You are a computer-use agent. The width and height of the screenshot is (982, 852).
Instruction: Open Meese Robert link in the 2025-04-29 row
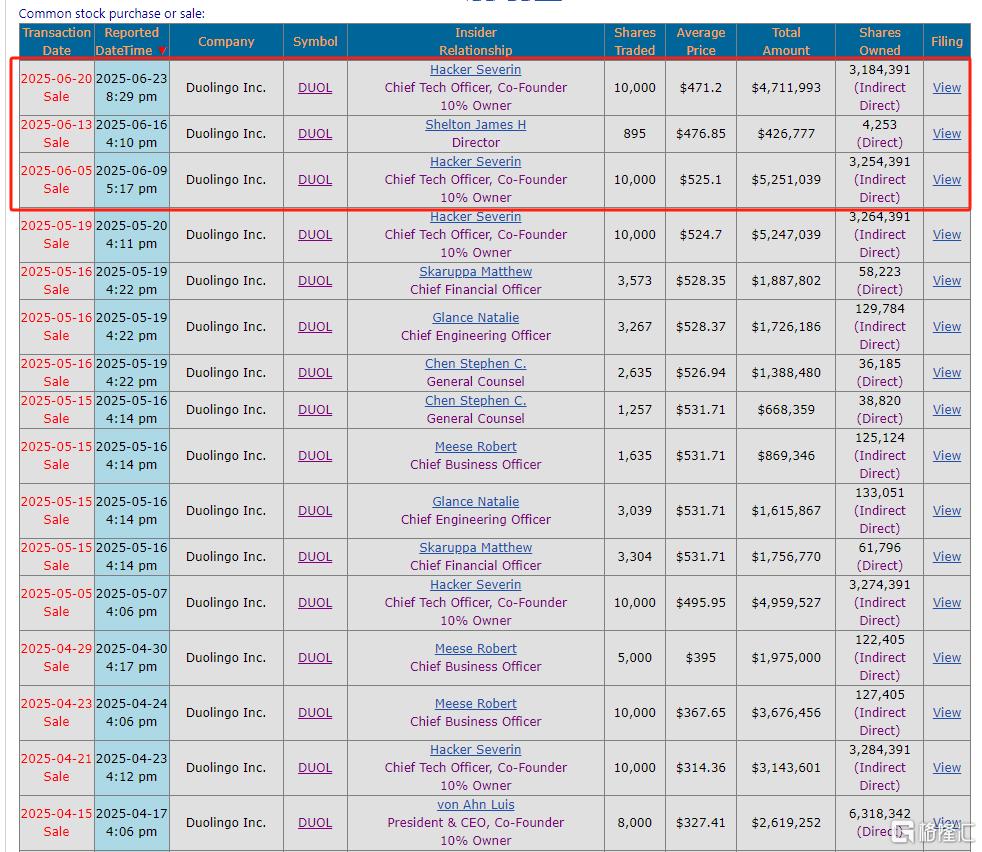click(475, 649)
